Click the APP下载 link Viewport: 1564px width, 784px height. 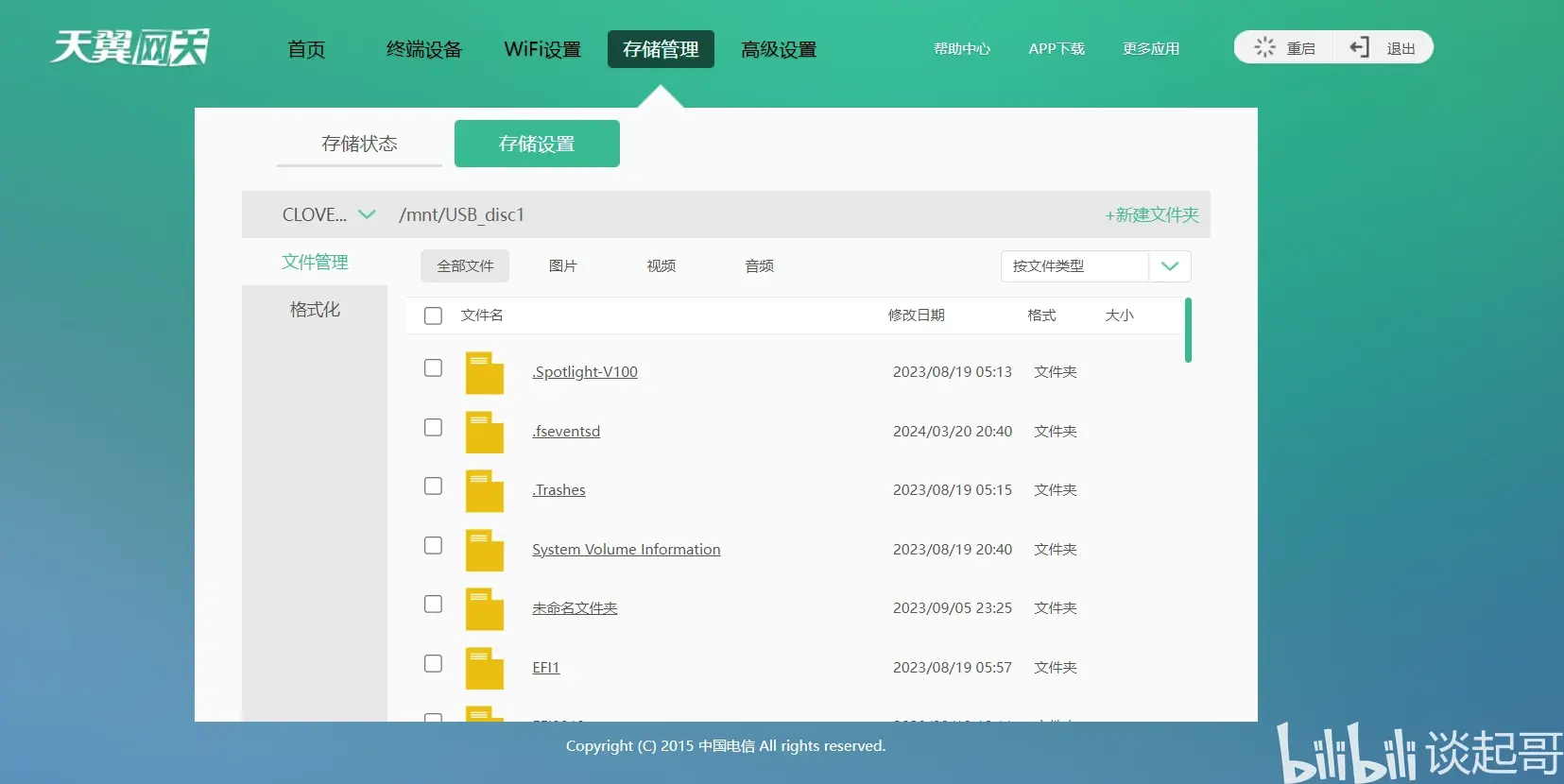click(x=1057, y=48)
